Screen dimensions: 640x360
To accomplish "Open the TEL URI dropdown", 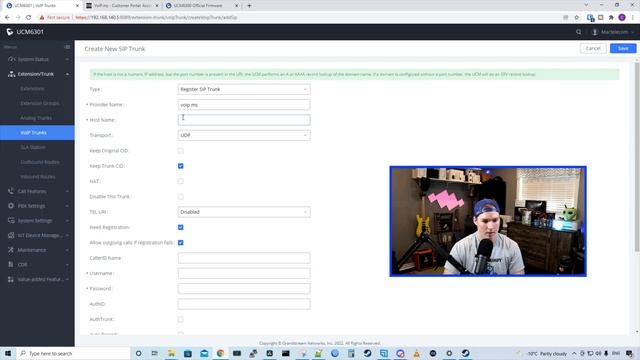I will pos(244,212).
